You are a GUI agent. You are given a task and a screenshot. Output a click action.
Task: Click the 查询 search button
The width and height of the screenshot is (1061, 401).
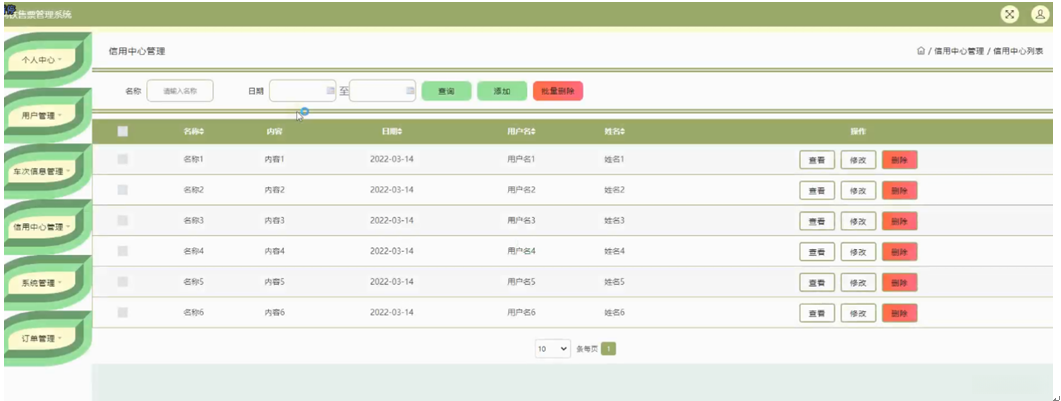point(446,91)
